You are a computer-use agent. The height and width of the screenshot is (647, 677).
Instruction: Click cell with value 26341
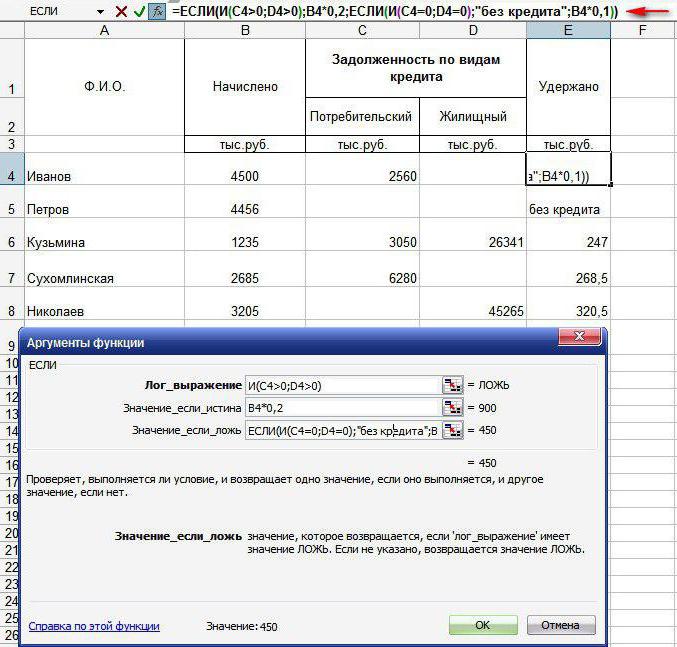click(x=473, y=234)
